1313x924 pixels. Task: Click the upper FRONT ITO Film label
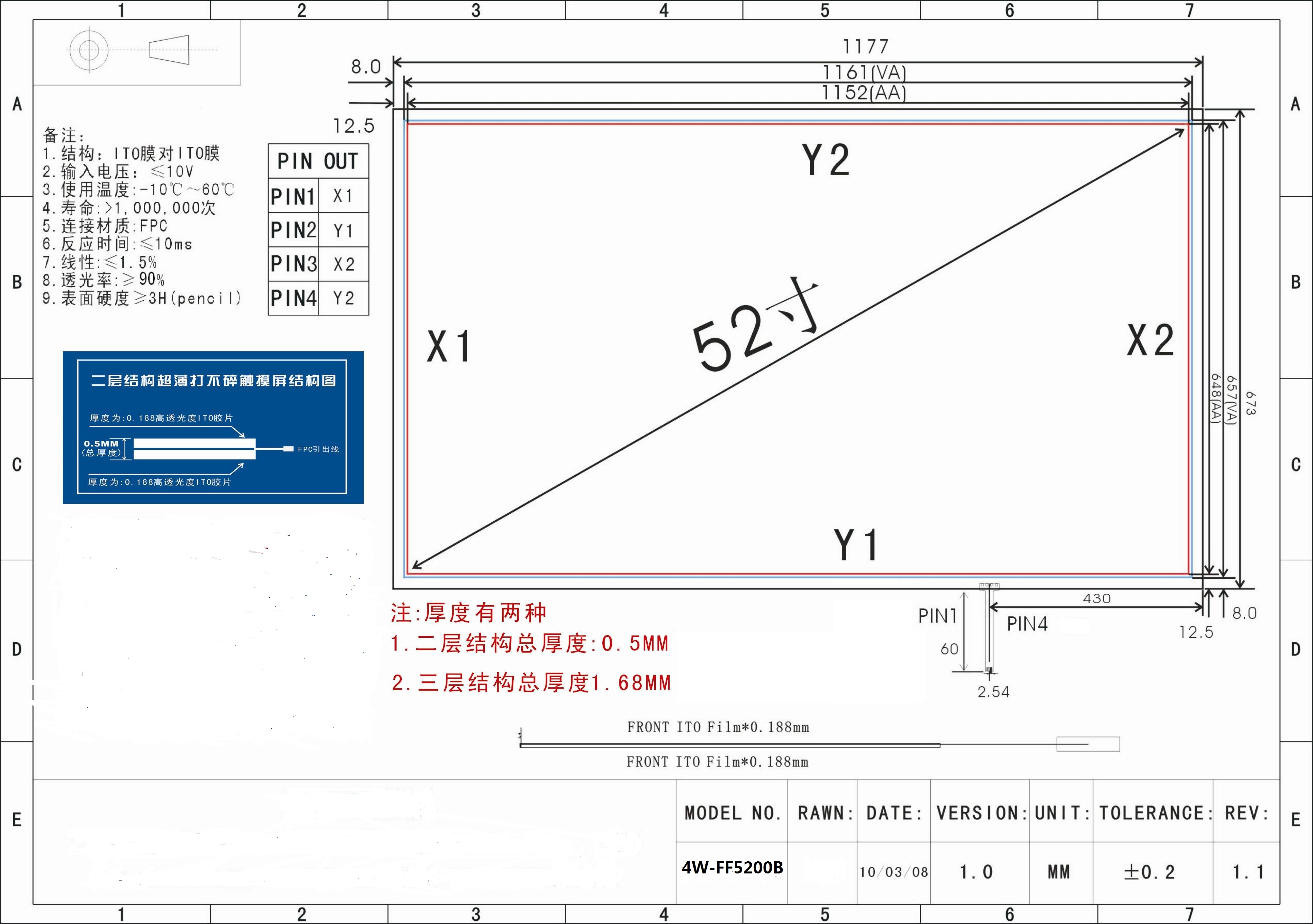pyautogui.click(x=718, y=727)
